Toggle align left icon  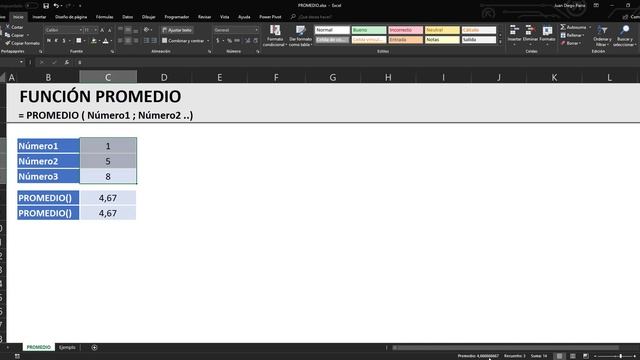120,41
